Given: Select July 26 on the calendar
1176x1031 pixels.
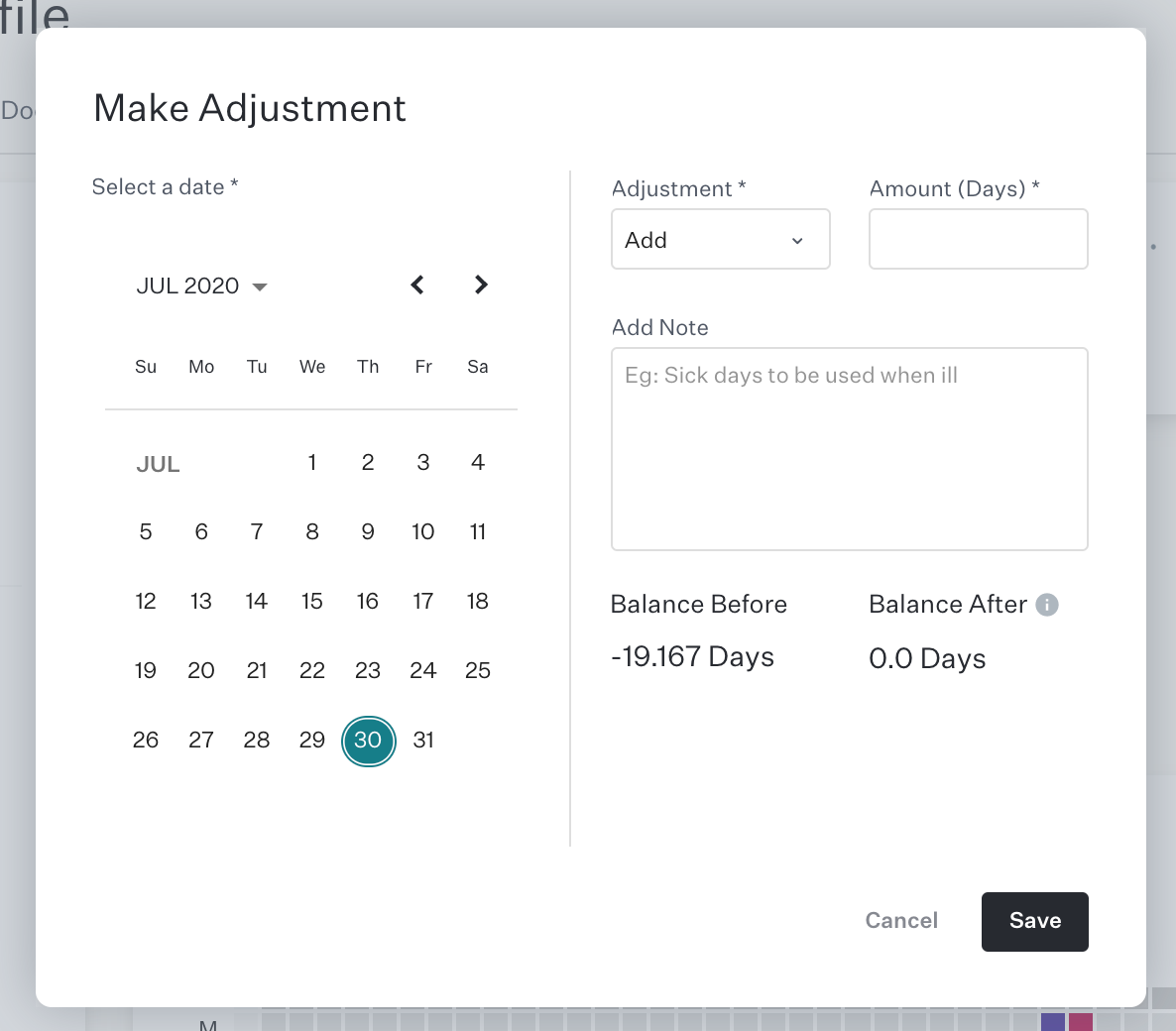Looking at the screenshot, I should pyautogui.click(x=146, y=741).
